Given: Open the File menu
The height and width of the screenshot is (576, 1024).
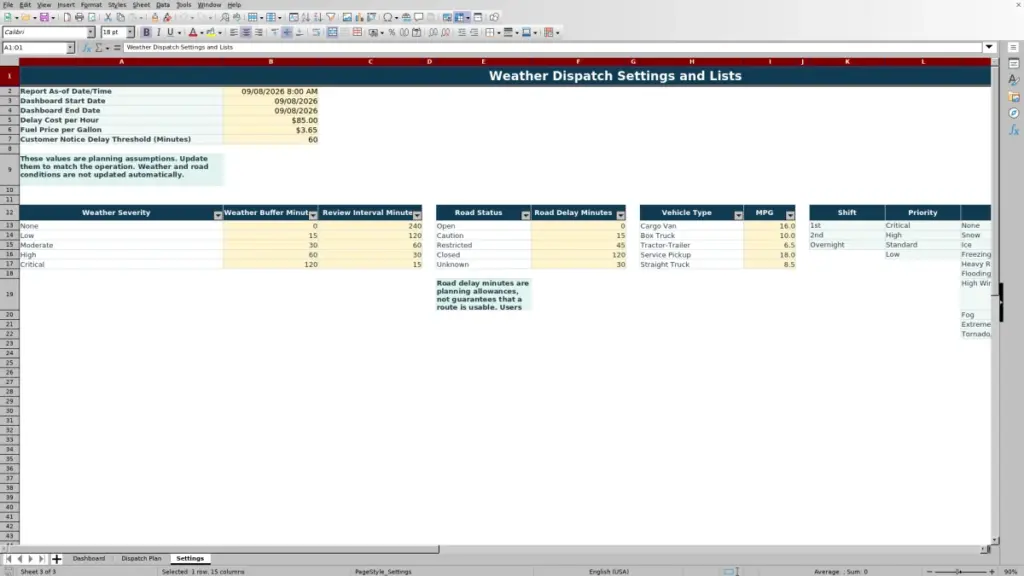Looking at the screenshot, I should click(x=8, y=5).
